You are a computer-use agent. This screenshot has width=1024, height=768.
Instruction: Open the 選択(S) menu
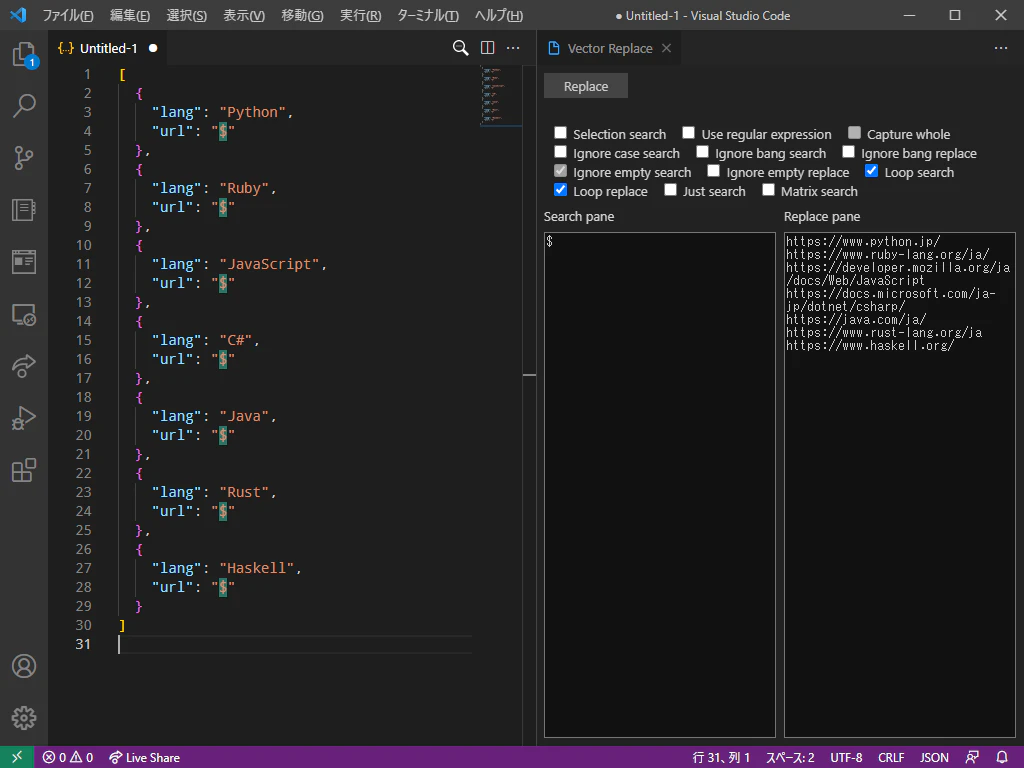click(186, 15)
